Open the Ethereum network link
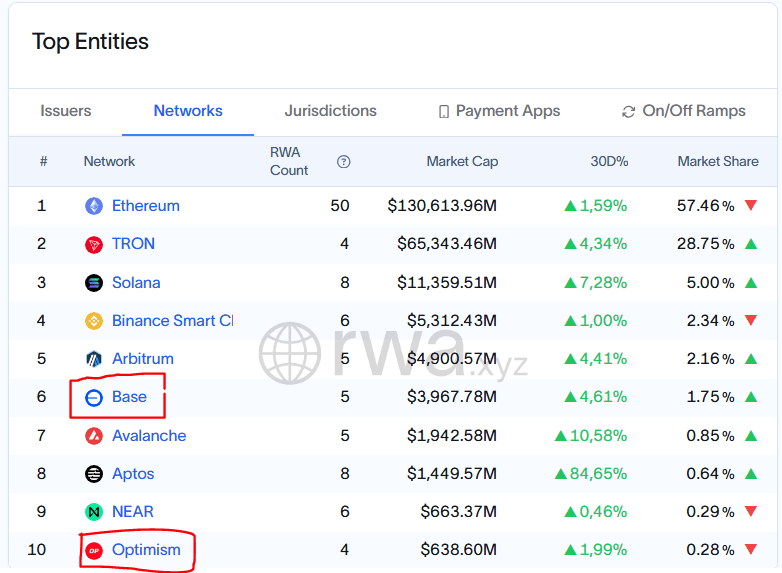 [x=146, y=205]
